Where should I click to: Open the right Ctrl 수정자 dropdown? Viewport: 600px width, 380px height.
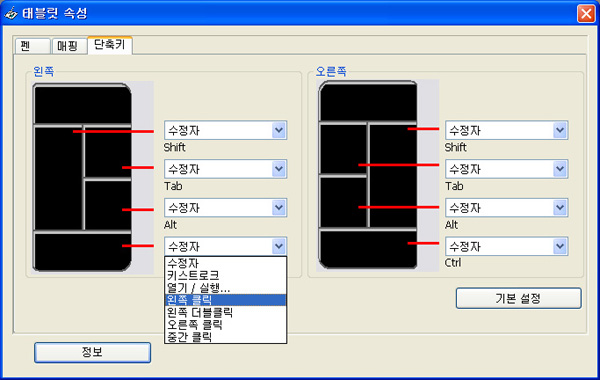click(506, 246)
